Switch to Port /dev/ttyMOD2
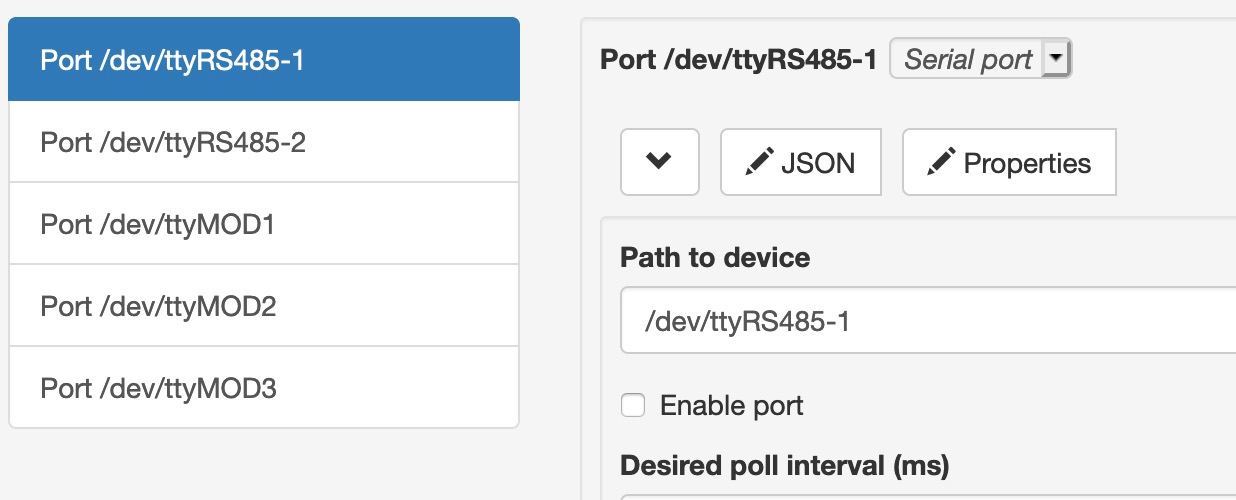This screenshot has width=1236, height=500. pos(264,306)
